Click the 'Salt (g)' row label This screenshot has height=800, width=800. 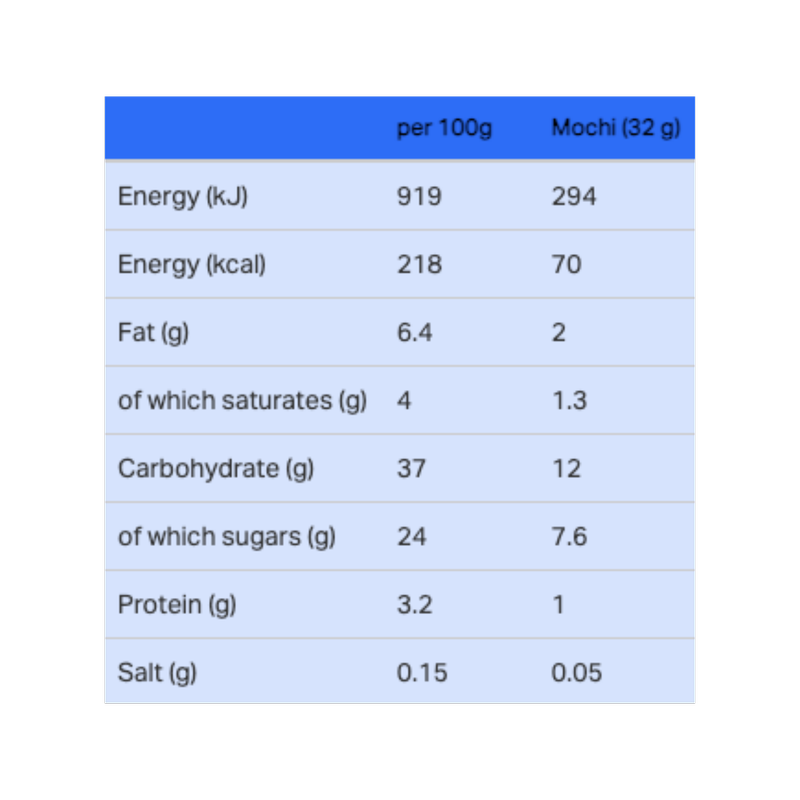click(157, 672)
